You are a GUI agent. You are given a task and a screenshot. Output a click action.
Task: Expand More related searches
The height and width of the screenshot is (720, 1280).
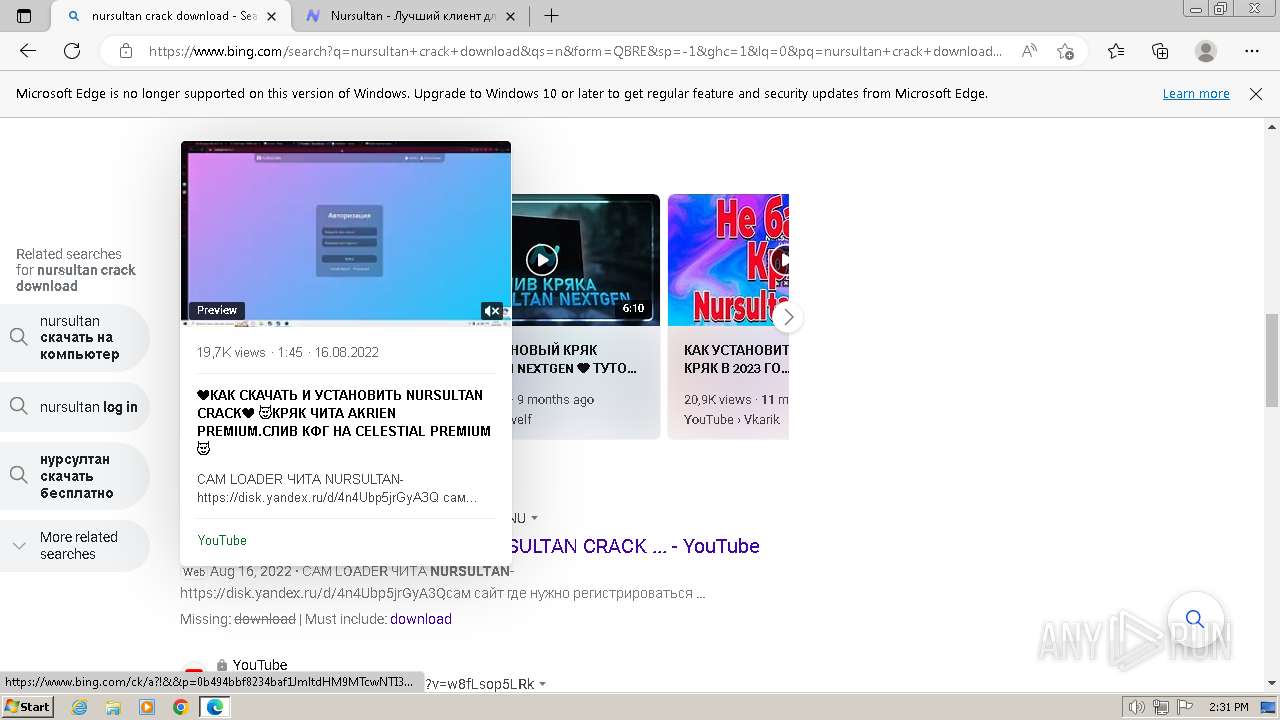[74, 546]
